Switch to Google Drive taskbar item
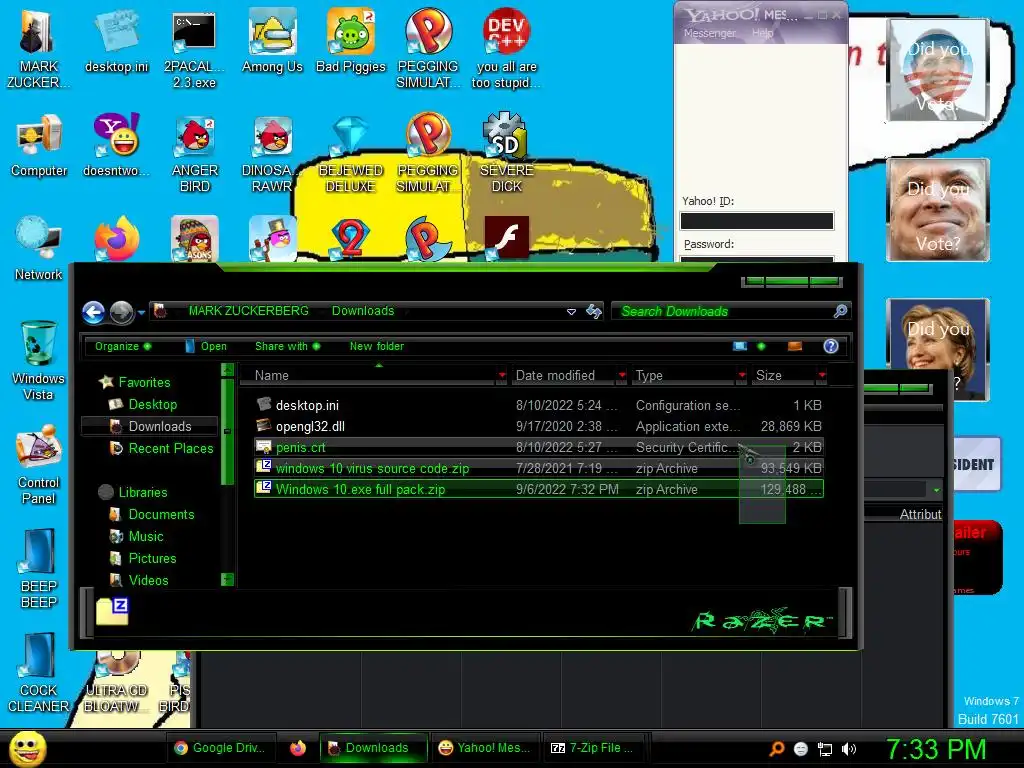 point(219,748)
